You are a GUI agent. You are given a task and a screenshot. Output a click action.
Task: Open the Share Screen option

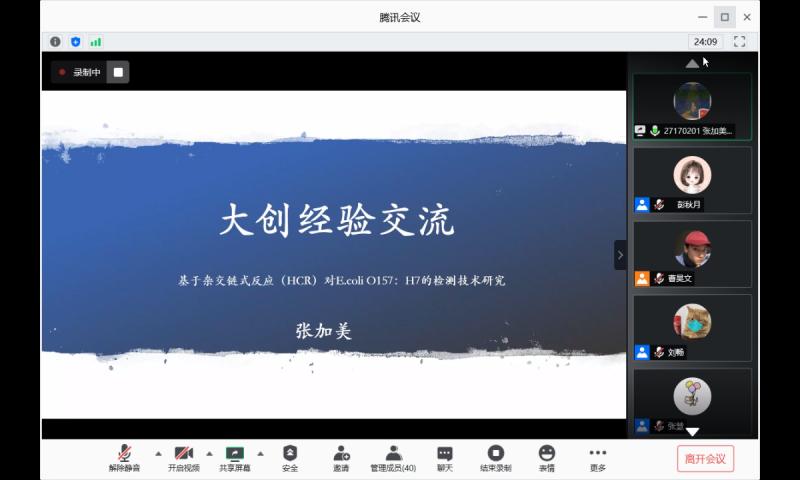coord(235,457)
